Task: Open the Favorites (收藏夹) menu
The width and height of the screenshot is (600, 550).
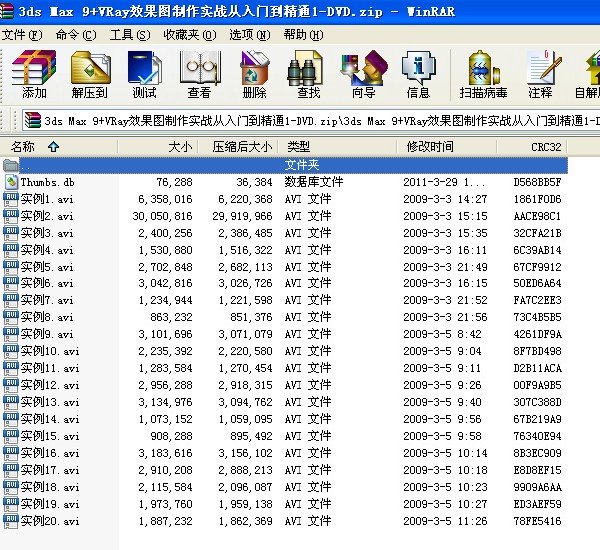Action: coord(190,35)
